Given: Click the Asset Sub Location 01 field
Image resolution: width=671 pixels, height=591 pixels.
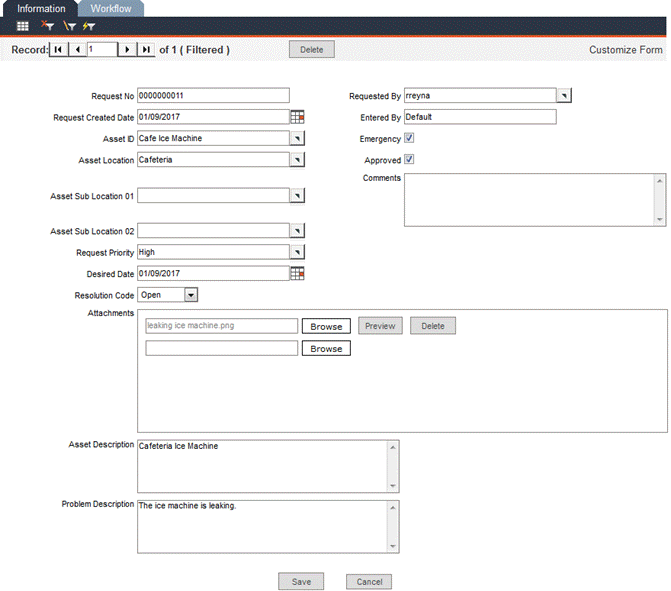Looking at the screenshot, I should (x=213, y=196).
